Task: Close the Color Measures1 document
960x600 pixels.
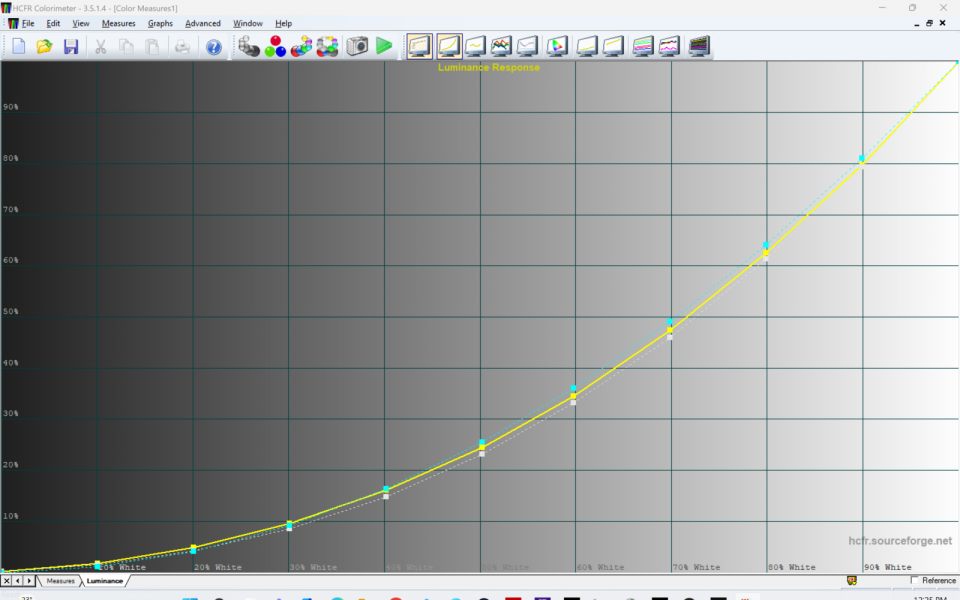Action: (943, 23)
